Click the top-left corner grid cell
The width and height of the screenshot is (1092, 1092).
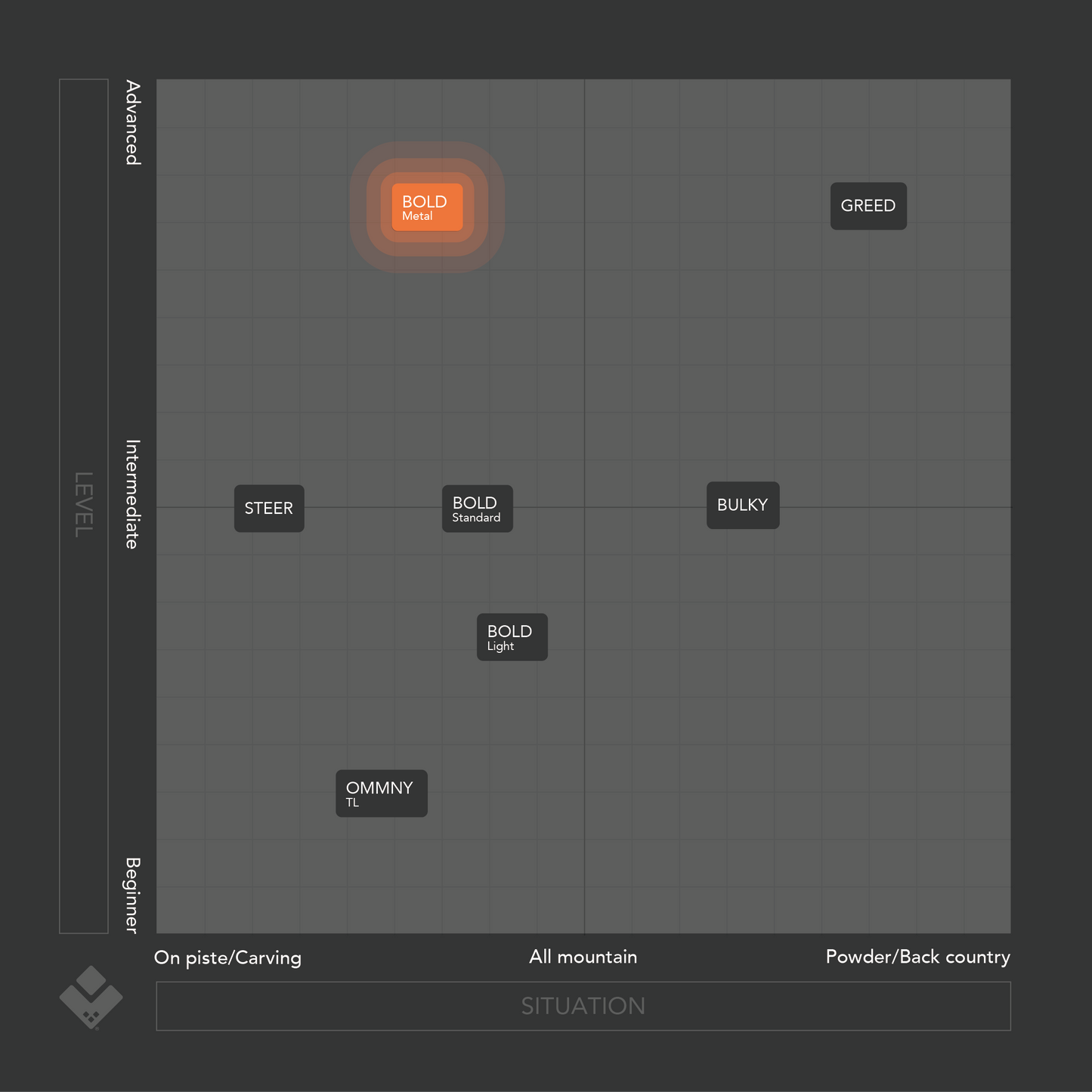tap(181, 104)
